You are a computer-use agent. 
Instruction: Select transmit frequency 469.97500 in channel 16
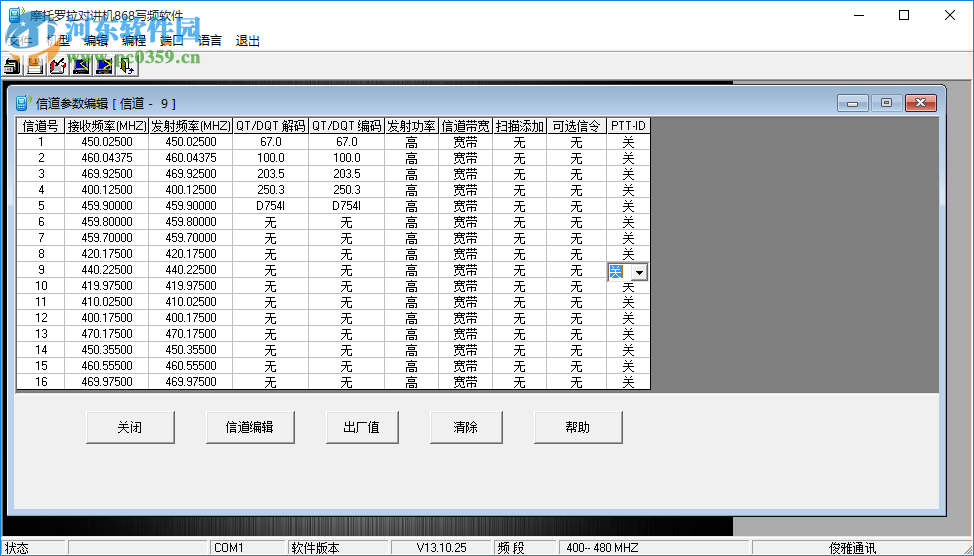[191, 382]
